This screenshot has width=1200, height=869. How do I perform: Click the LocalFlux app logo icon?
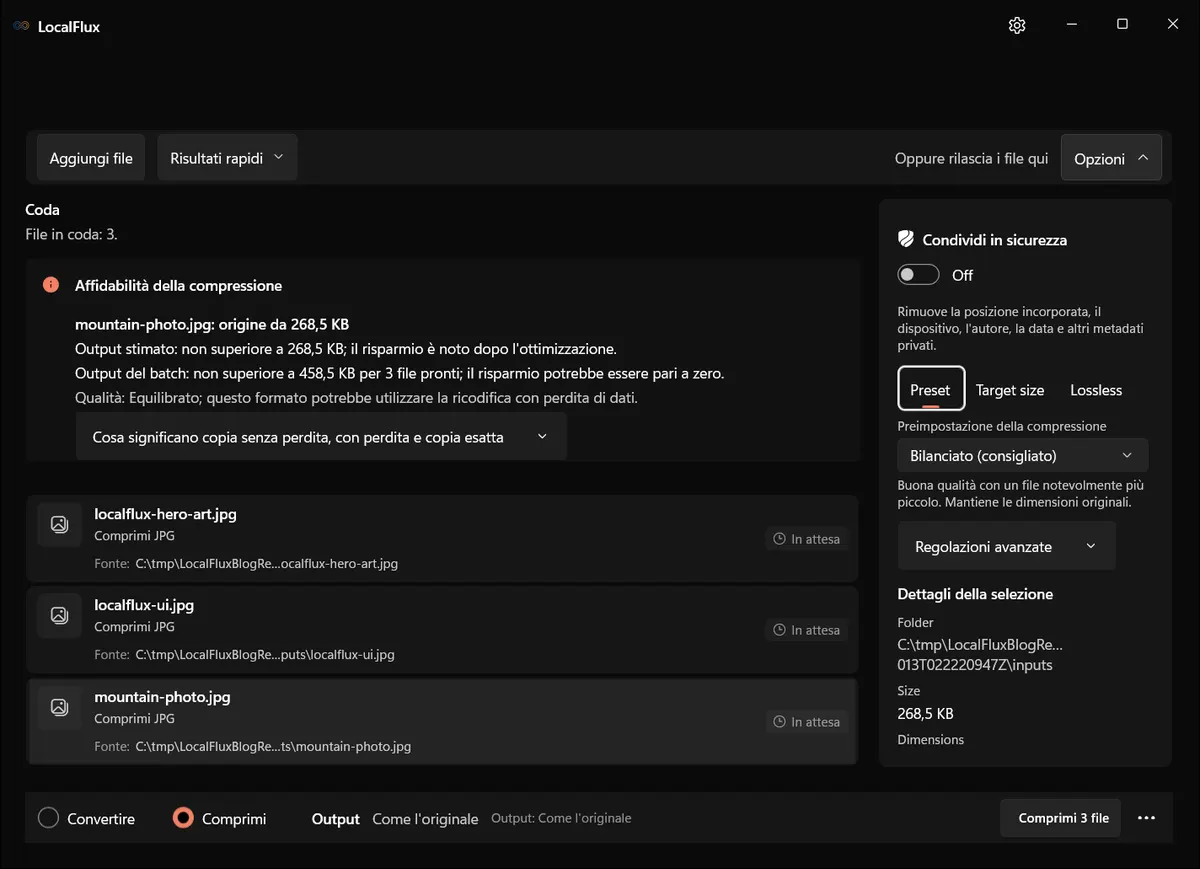point(21,26)
